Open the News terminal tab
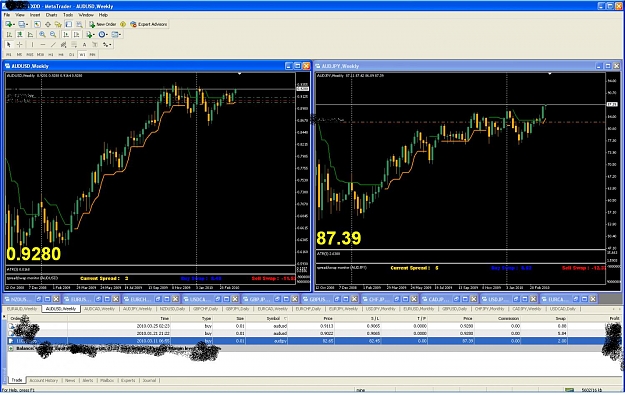 [70, 381]
